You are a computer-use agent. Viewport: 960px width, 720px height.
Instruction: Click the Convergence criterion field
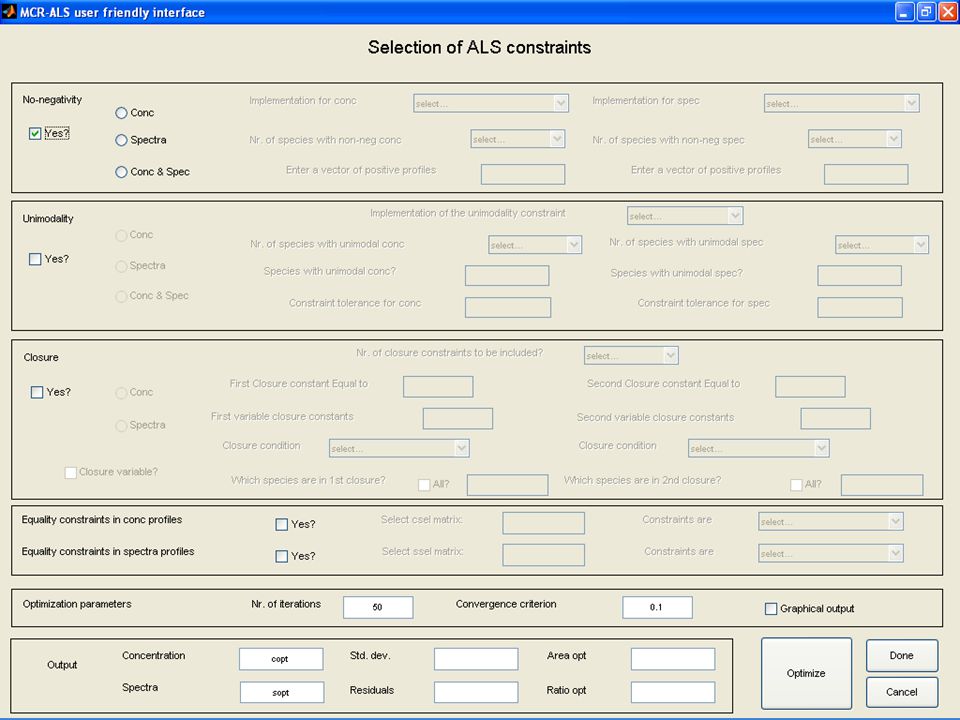[x=658, y=607]
